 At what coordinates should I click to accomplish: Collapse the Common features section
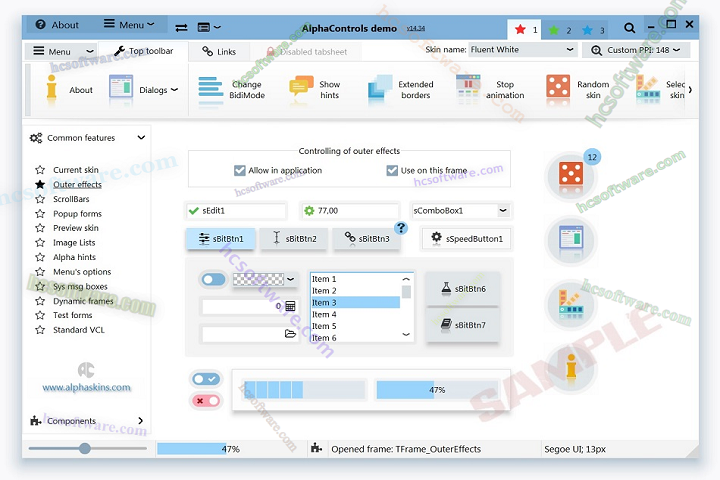[x=141, y=137]
